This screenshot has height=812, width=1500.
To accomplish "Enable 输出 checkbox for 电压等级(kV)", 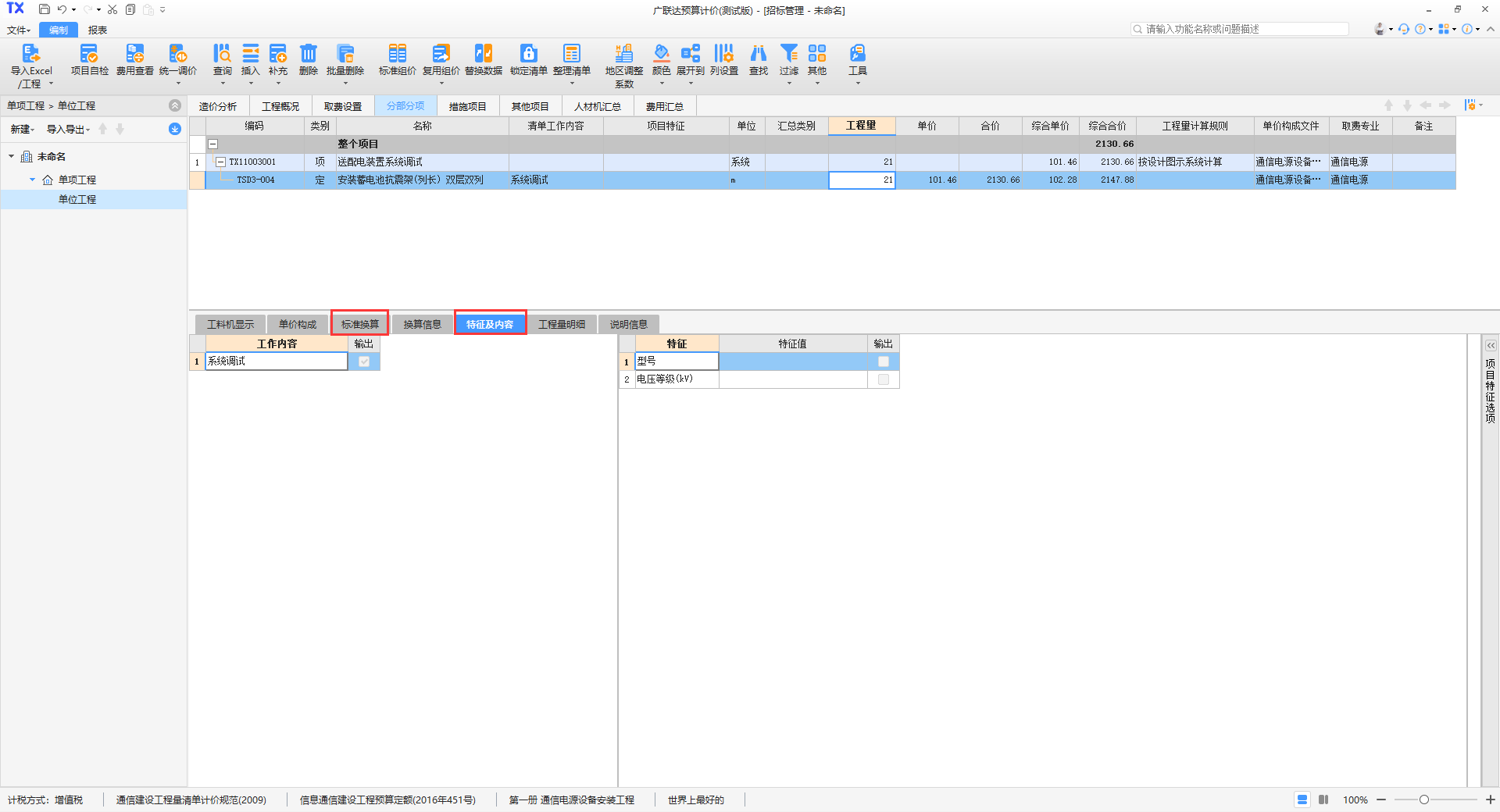I will tap(883, 379).
